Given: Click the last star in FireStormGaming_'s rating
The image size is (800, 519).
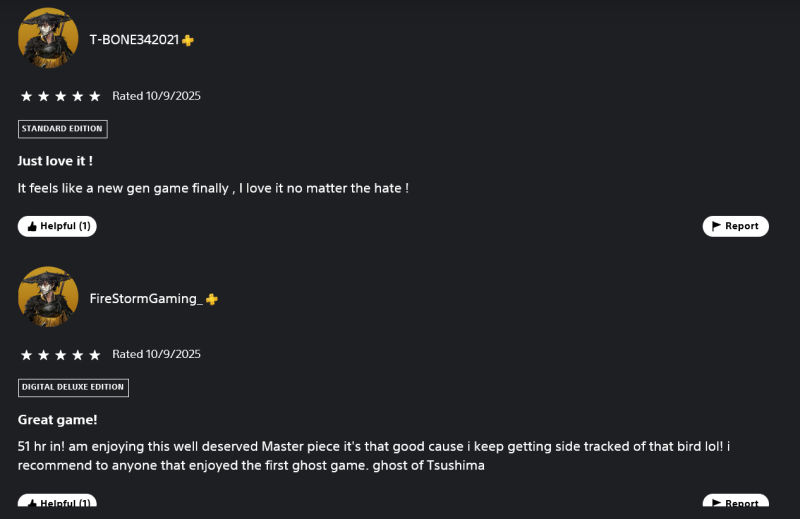Looking at the screenshot, I should point(95,355).
